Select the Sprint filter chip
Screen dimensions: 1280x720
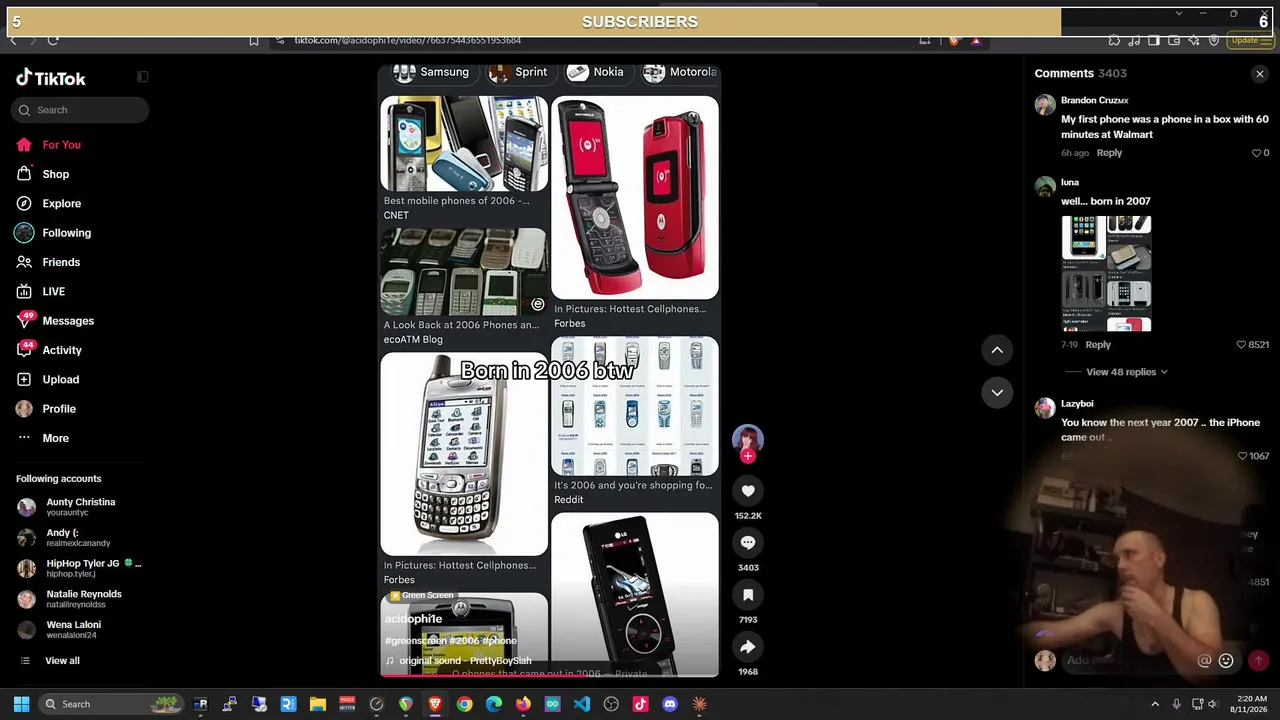click(x=518, y=72)
